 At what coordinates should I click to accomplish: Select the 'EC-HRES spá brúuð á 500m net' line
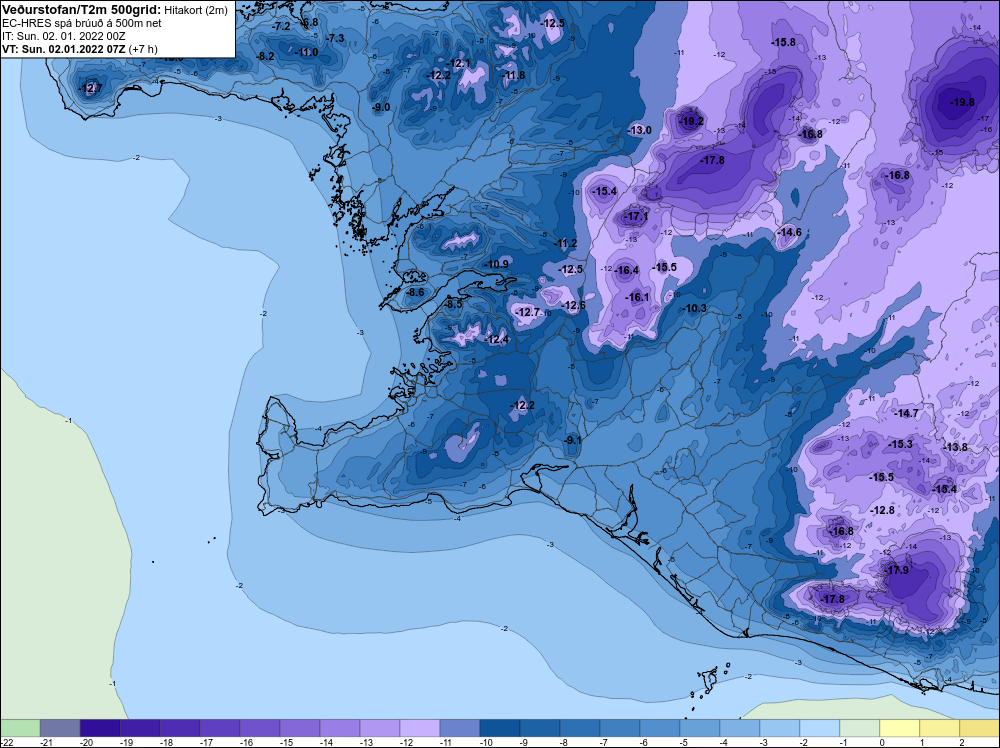click(82, 23)
